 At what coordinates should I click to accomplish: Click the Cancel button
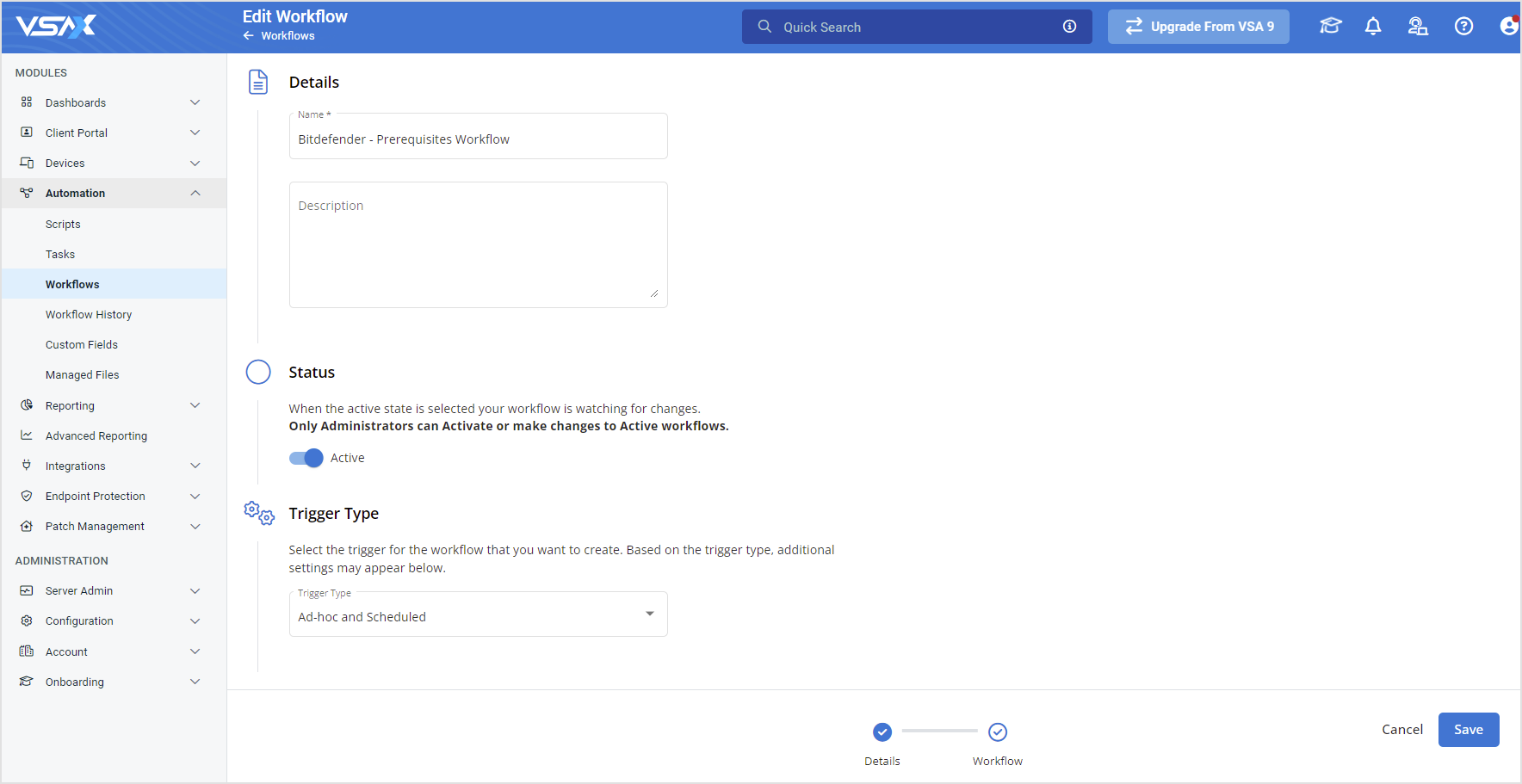[x=1402, y=729]
